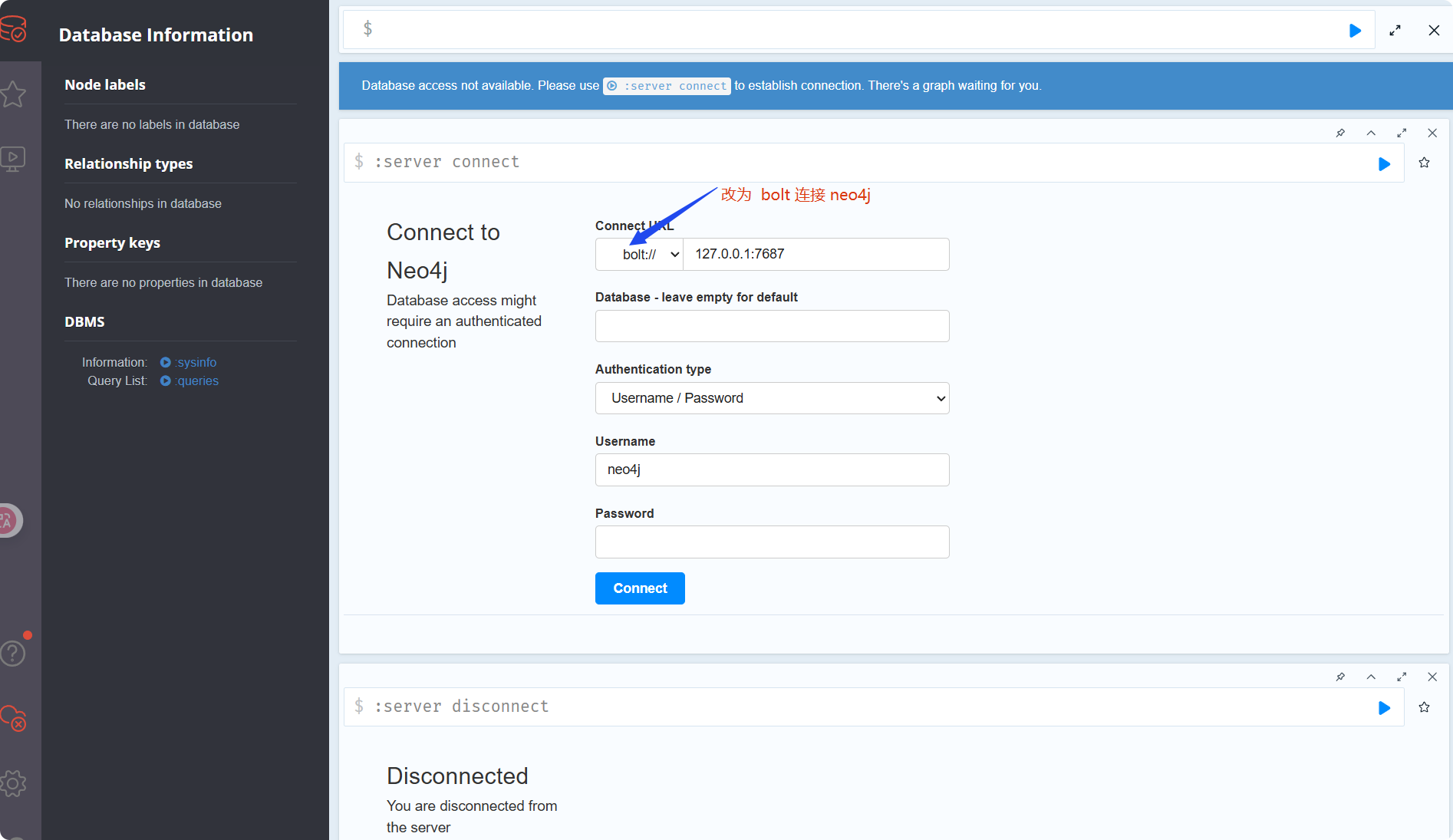Clear the main editor with X icon
Screen dimensions: 1453x840
(1434, 31)
